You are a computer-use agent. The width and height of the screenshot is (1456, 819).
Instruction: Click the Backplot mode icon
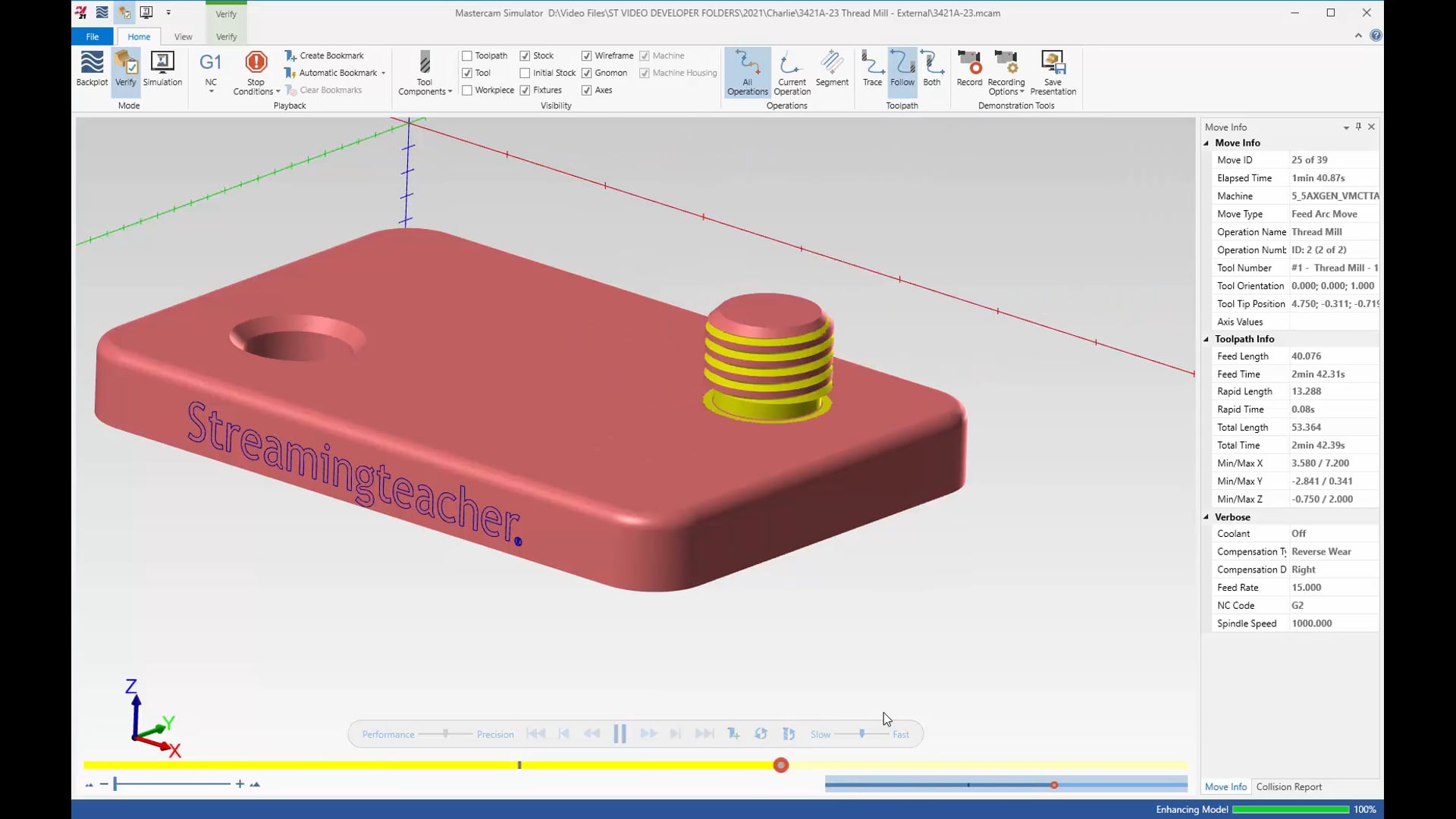92,68
